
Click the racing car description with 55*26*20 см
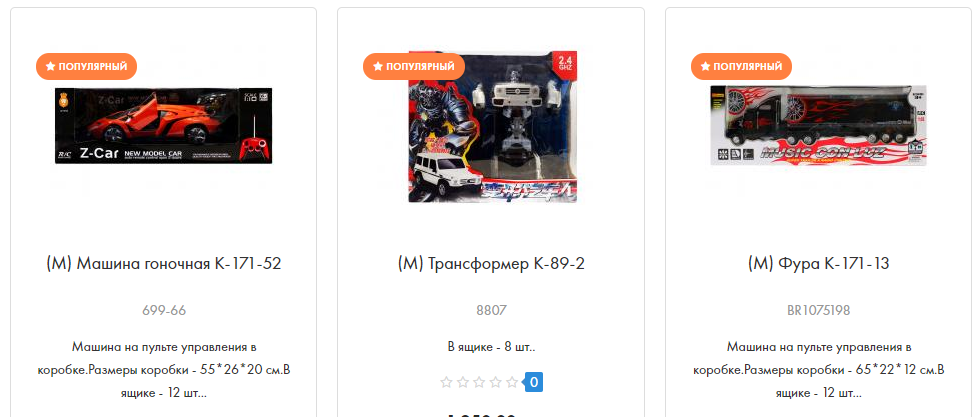point(164,370)
